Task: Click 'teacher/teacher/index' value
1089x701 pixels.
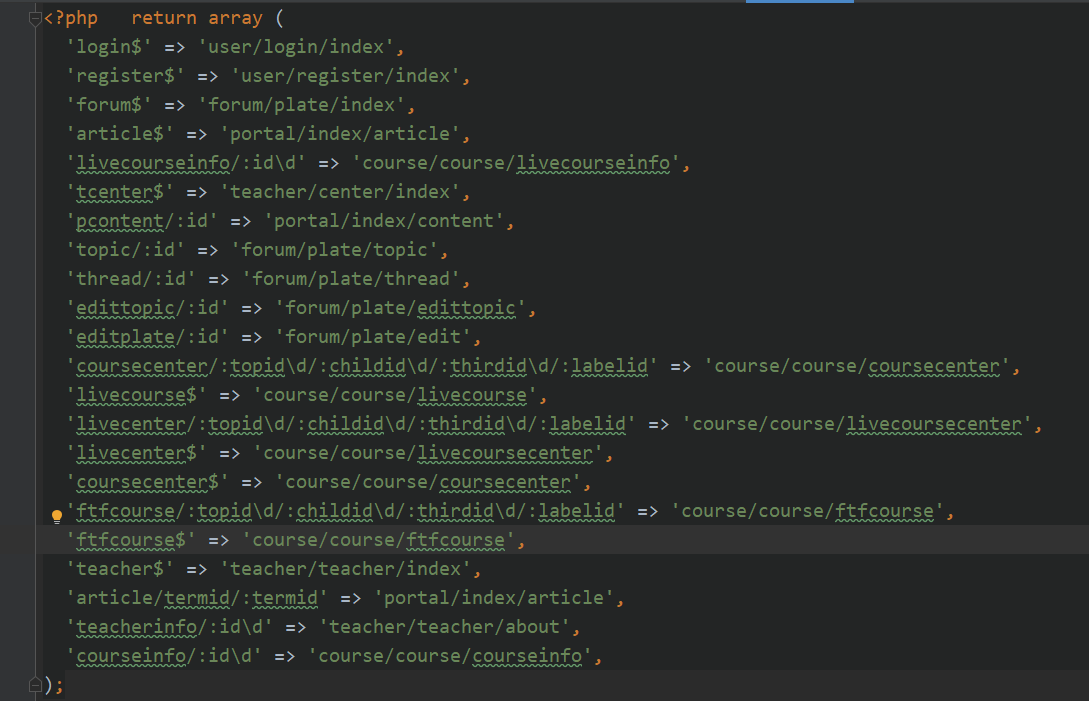Action: tap(346, 569)
